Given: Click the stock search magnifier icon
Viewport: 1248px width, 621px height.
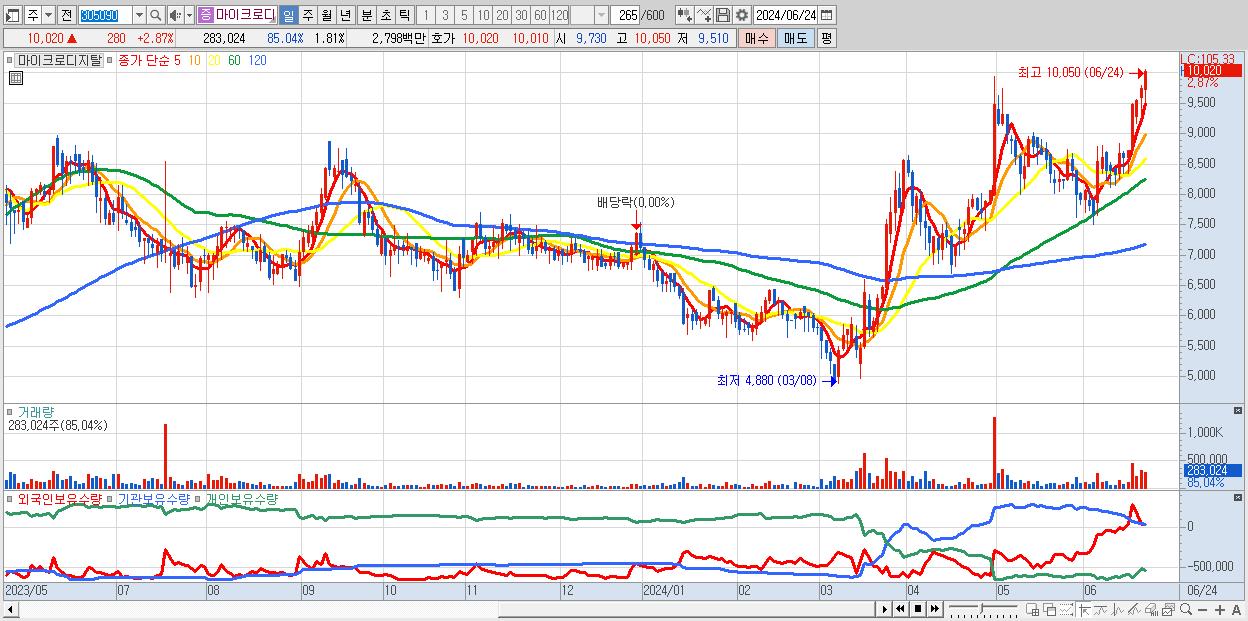Looking at the screenshot, I should (155, 15).
